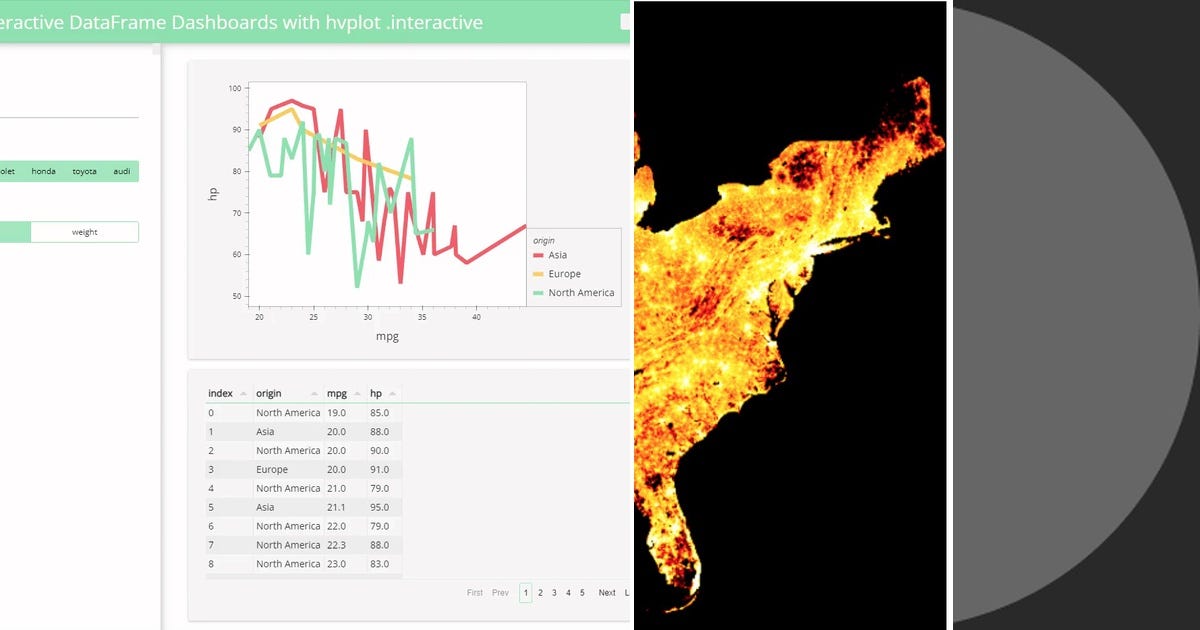This screenshot has height=630, width=1200.
Task: Click the First pagination link
Action: (475, 592)
